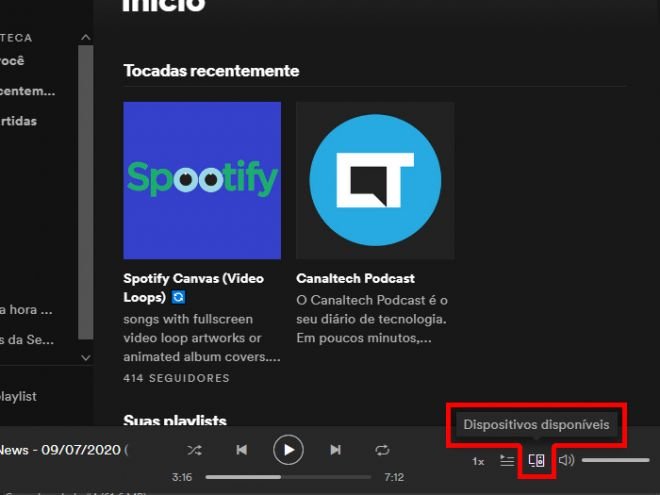660x495 pixels.
Task: Skip to the next track
Action: click(335, 450)
